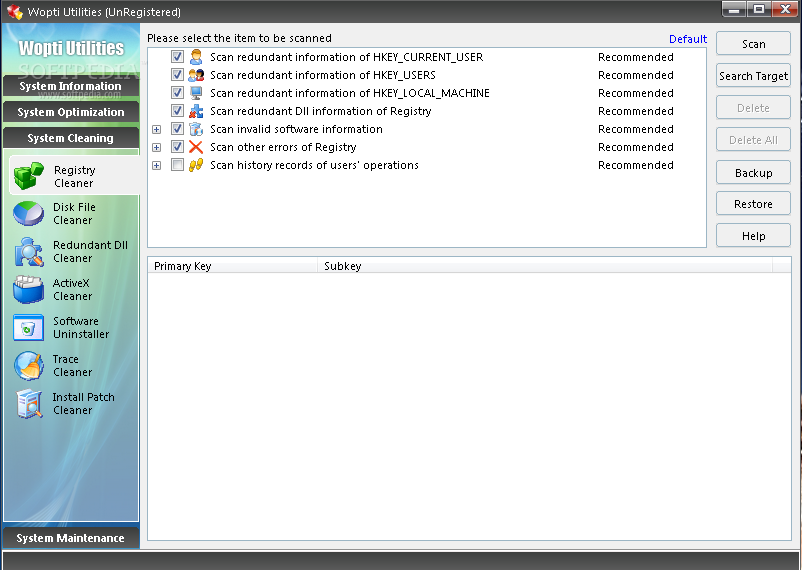
Task: Open the Software Uninstaller icon
Action: [x=29, y=327]
